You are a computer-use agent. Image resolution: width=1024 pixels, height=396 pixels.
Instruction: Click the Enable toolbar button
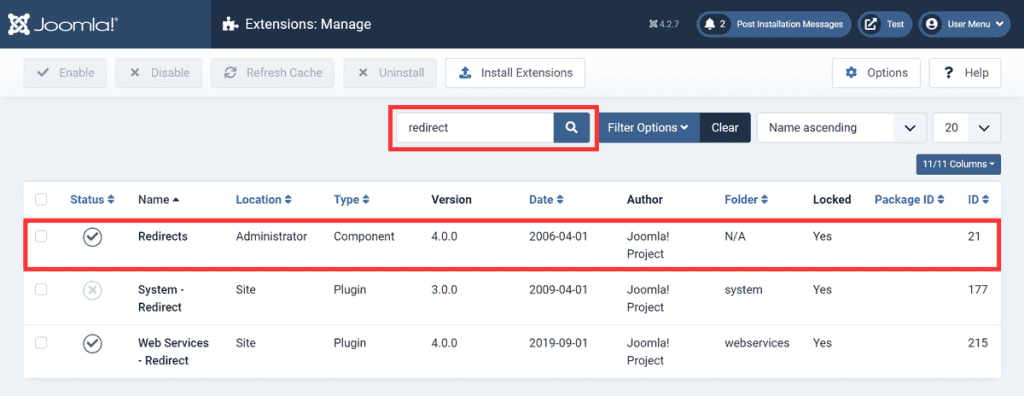pyautogui.click(x=65, y=73)
